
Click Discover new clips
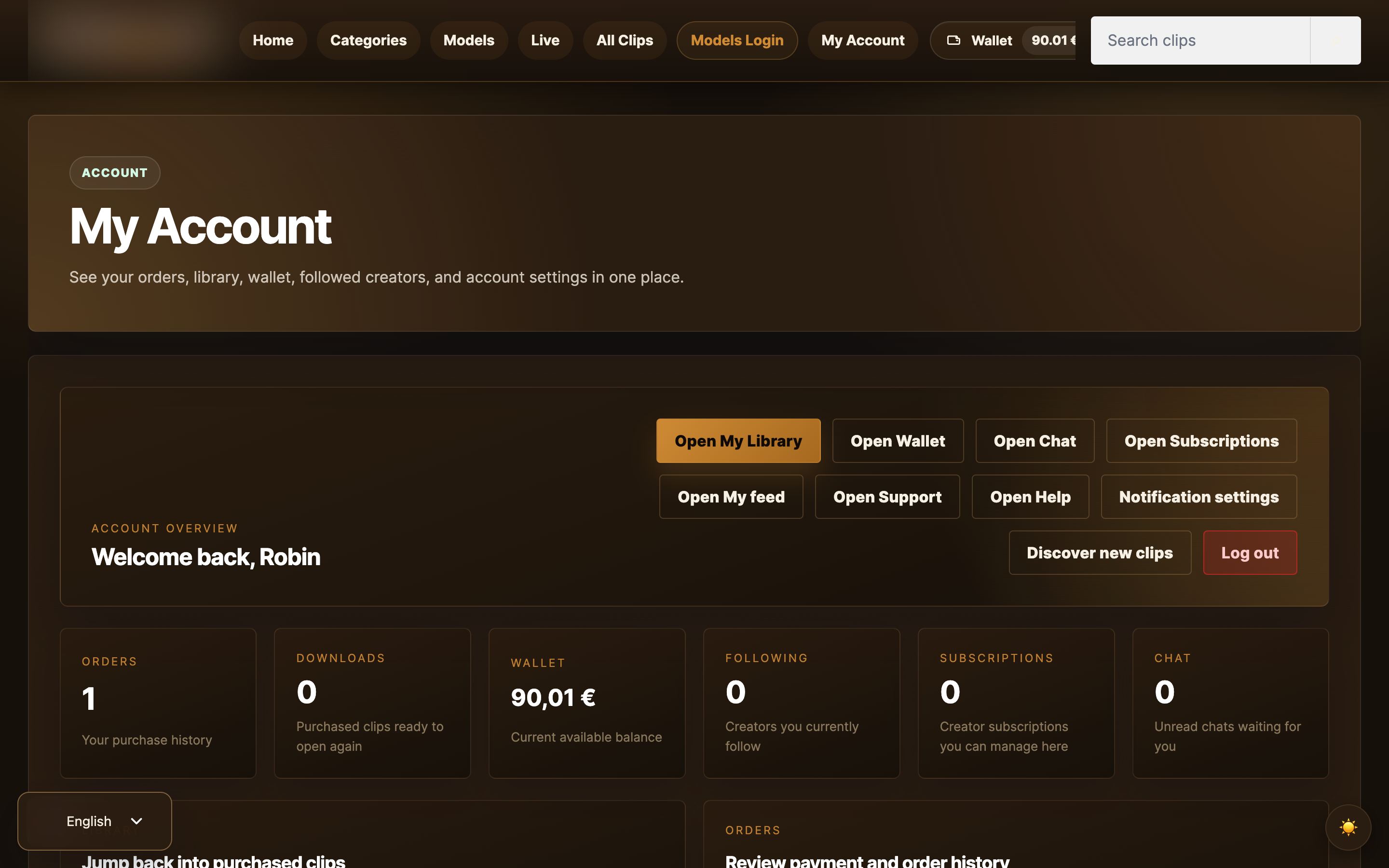pyautogui.click(x=1100, y=553)
